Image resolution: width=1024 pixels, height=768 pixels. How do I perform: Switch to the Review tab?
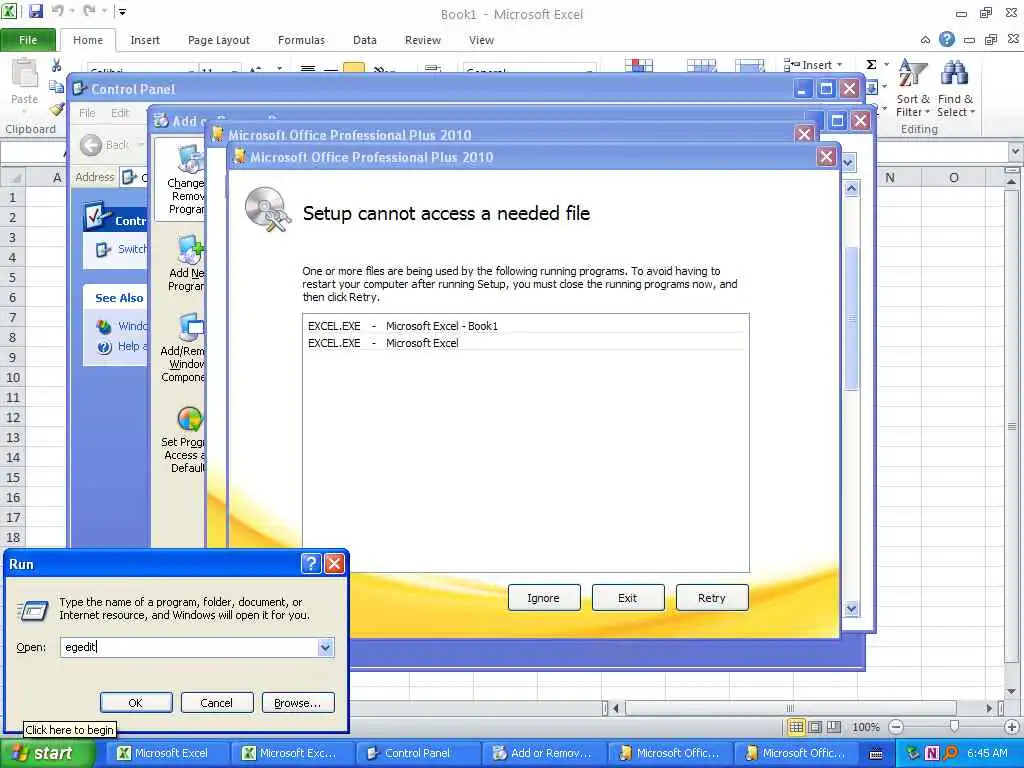pyautogui.click(x=423, y=40)
